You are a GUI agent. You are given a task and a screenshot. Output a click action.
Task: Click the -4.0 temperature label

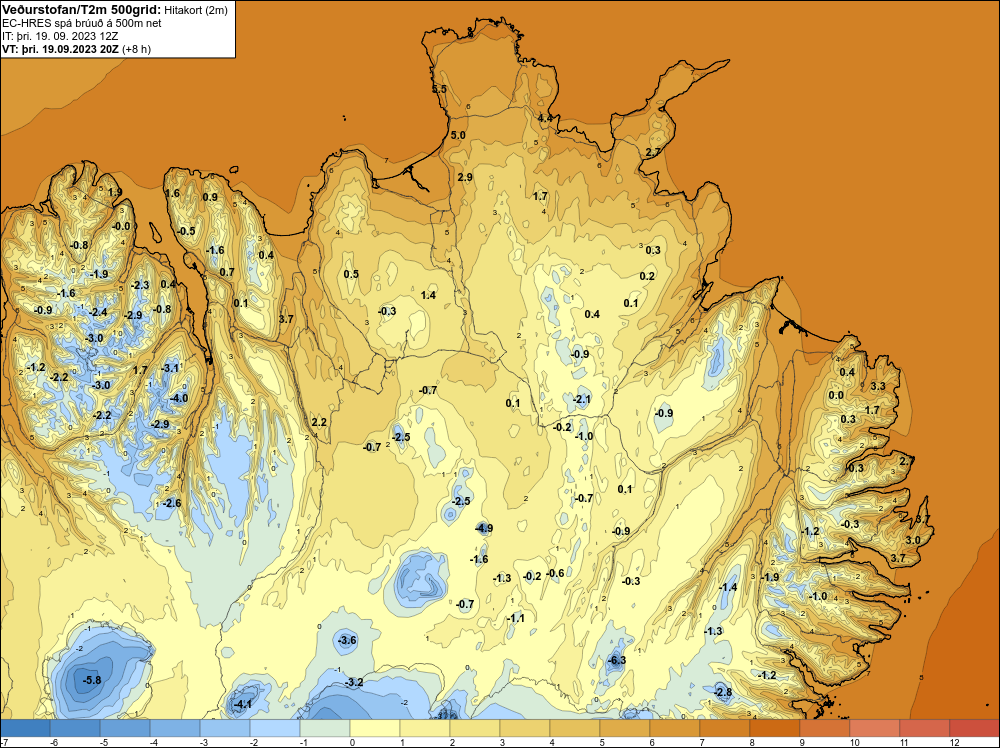coord(179,399)
